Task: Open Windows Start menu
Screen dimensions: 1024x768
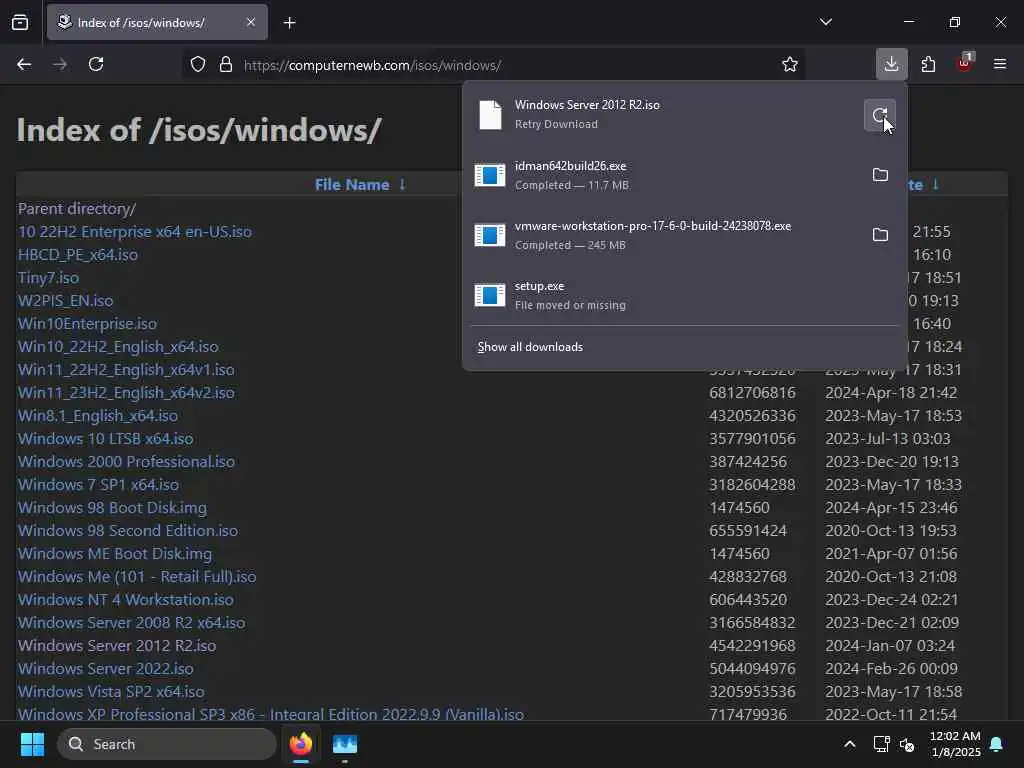Action: (x=32, y=744)
